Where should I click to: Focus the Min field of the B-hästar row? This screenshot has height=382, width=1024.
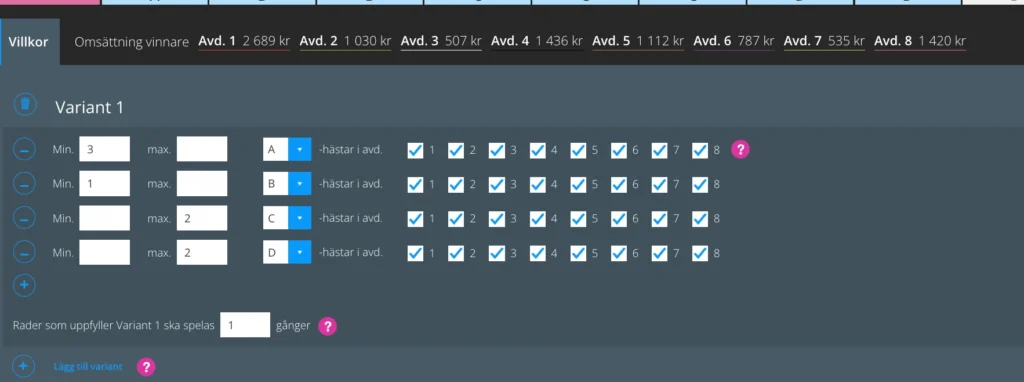[x=104, y=183]
